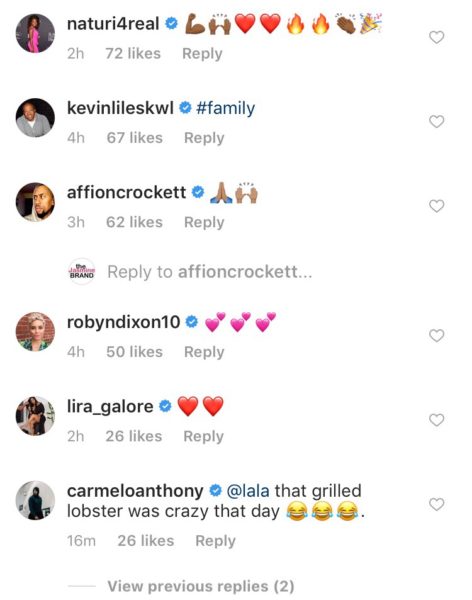Tap theJasmineBRAND avatar beside reply field
Image resolution: width=472 pixels, height=600 pixels.
tap(82, 271)
